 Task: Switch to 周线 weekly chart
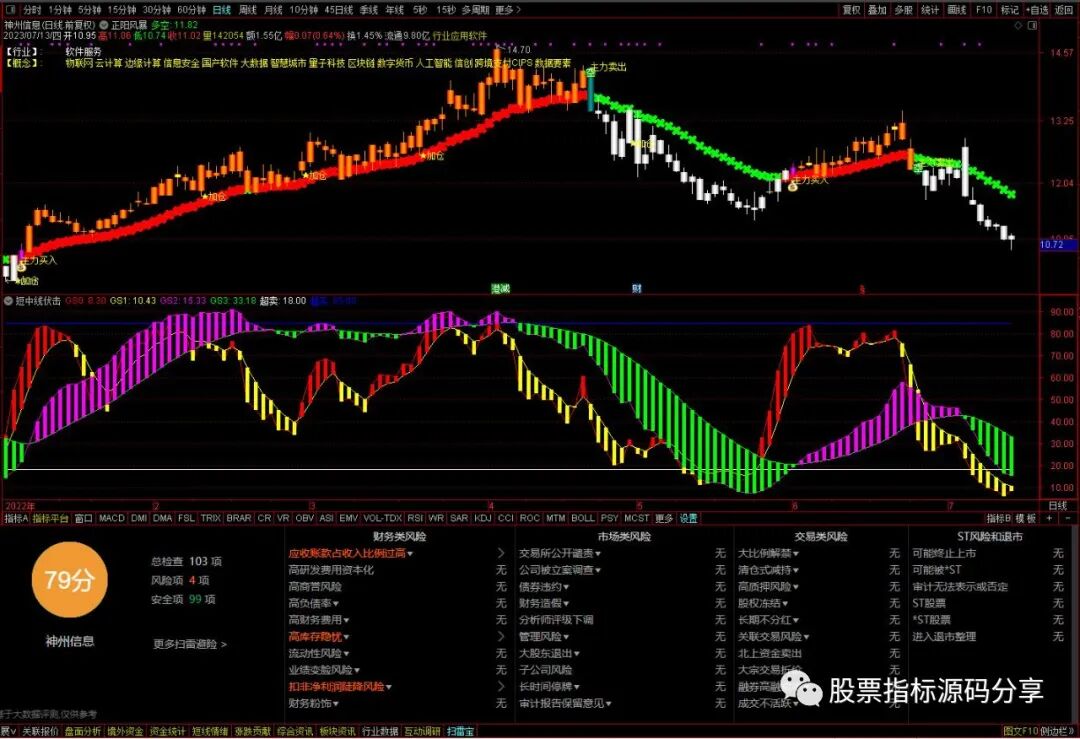click(x=247, y=10)
